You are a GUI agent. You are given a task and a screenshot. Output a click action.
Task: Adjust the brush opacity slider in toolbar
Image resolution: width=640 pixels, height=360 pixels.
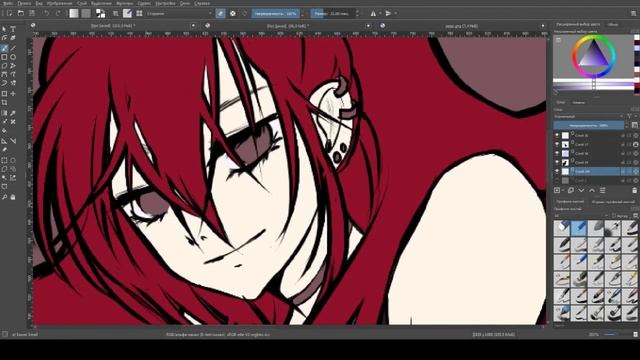(x=276, y=13)
